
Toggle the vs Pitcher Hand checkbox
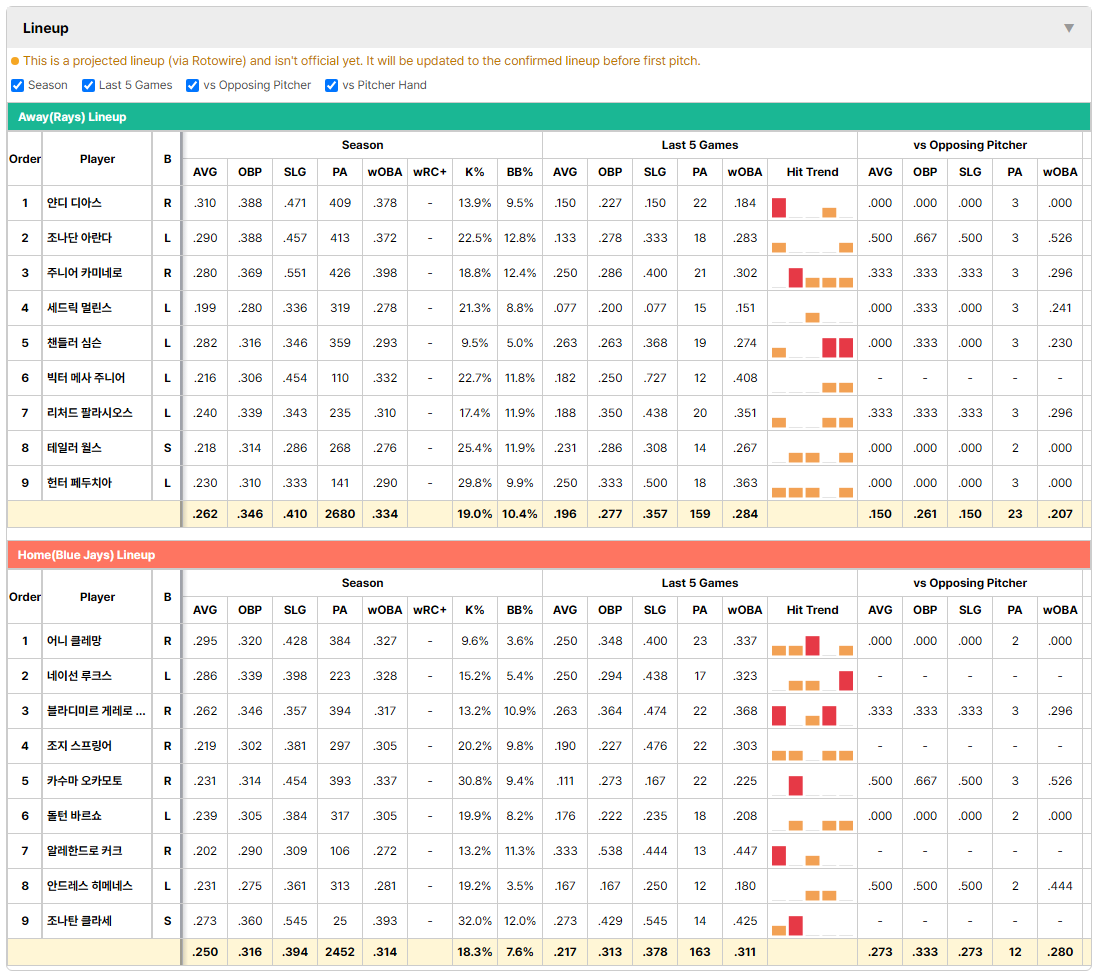tap(331, 85)
